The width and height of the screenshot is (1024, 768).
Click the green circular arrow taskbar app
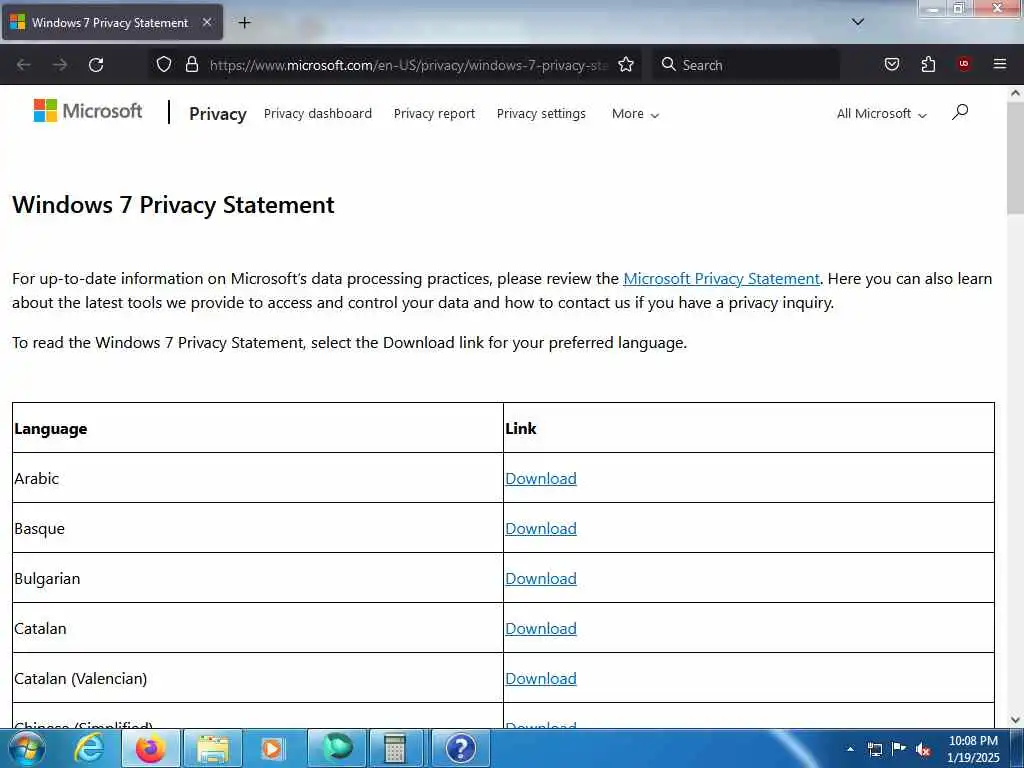(x=337, y=748)
